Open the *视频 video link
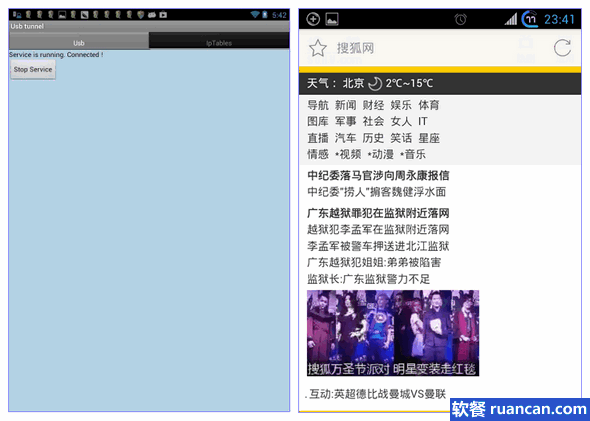 (348, 154)
